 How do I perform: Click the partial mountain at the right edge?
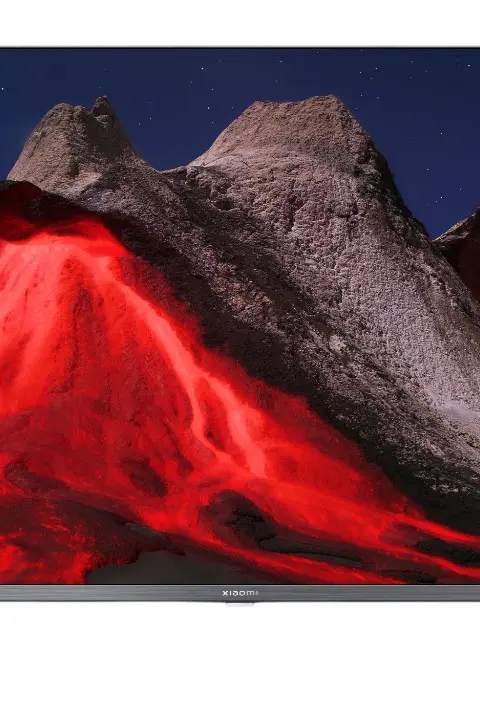click(x=460, y=250)
